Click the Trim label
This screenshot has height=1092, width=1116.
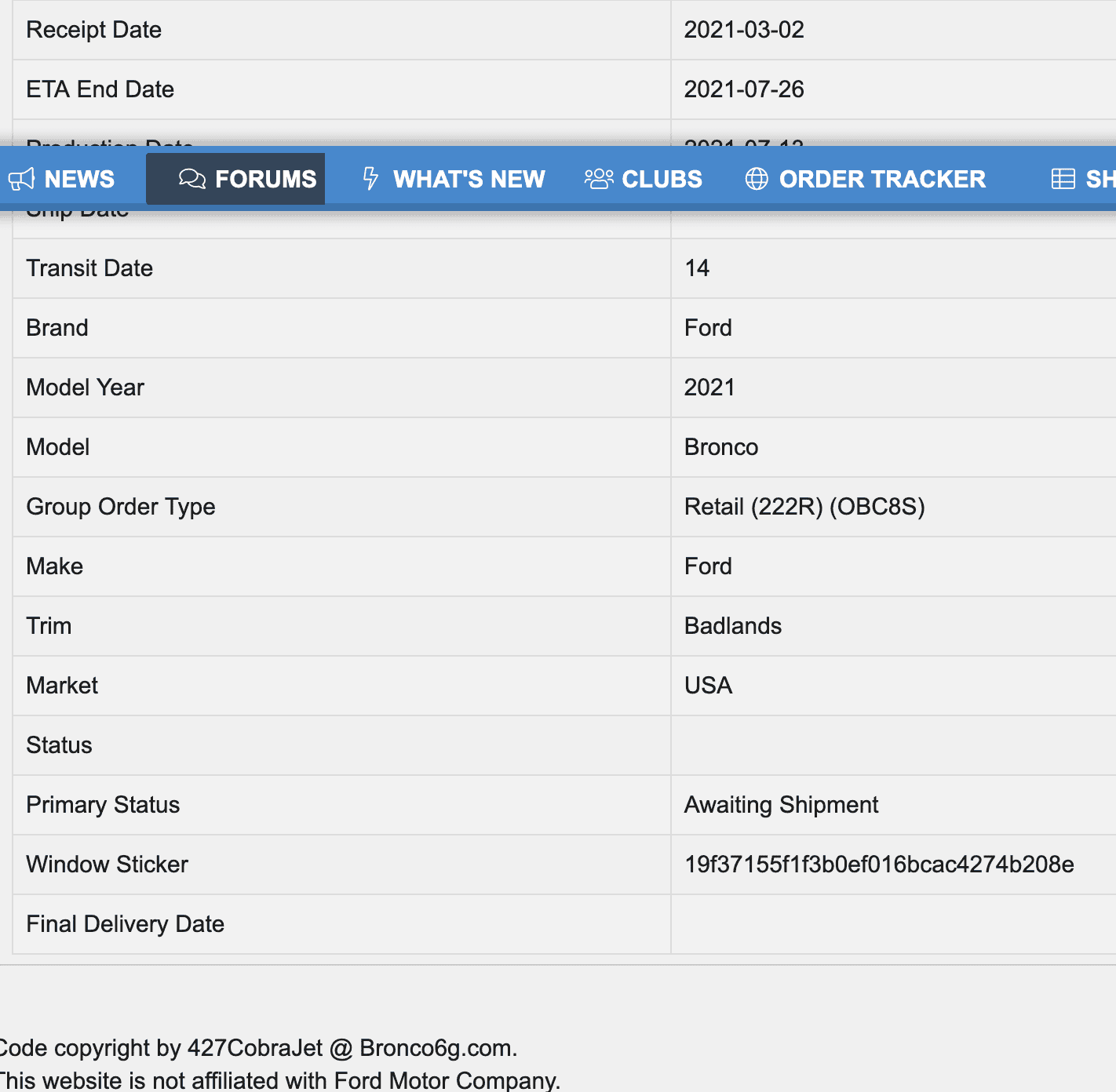coord(49,626)
